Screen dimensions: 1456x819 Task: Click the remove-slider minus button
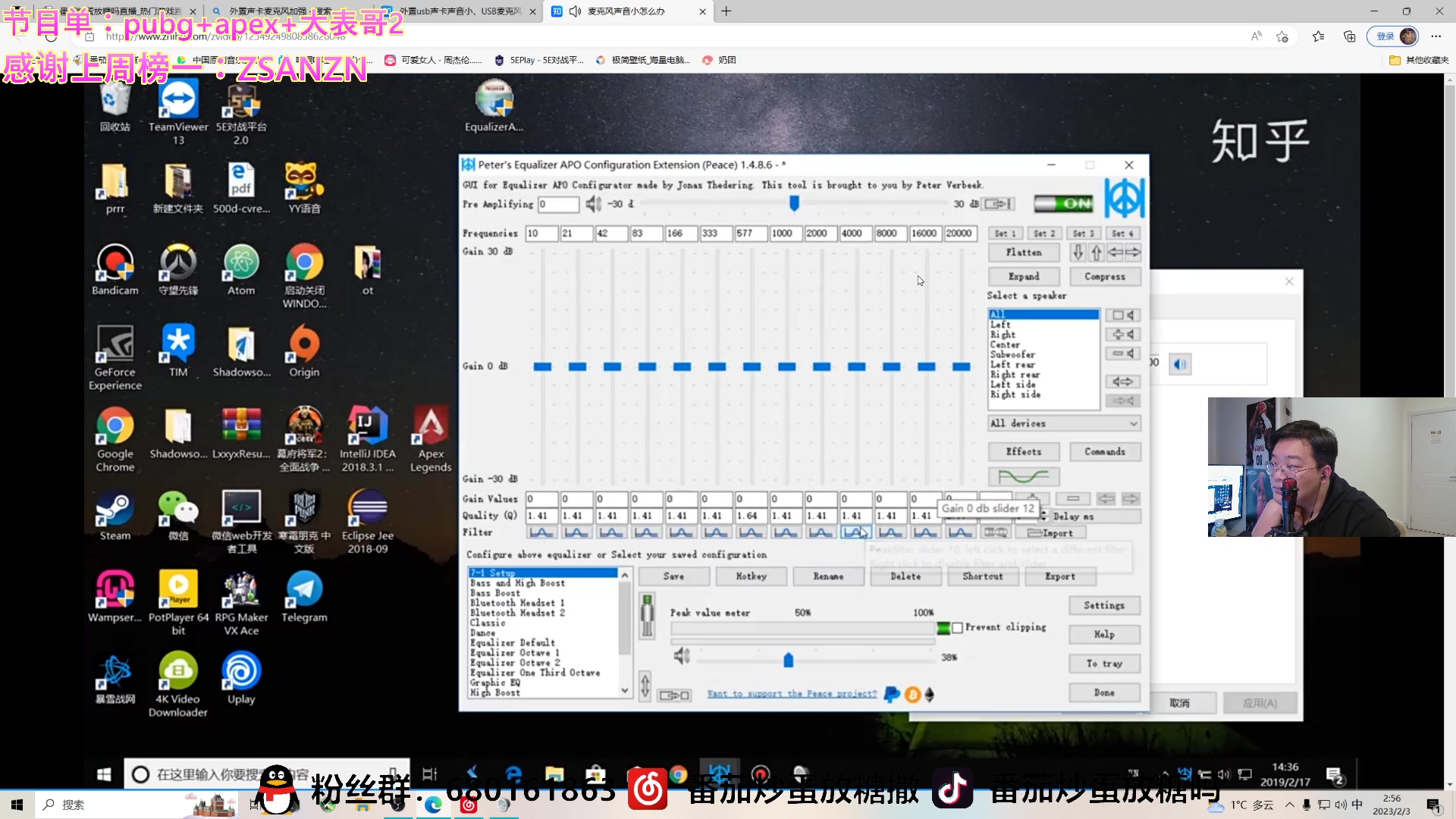[x=1072, y=499]
